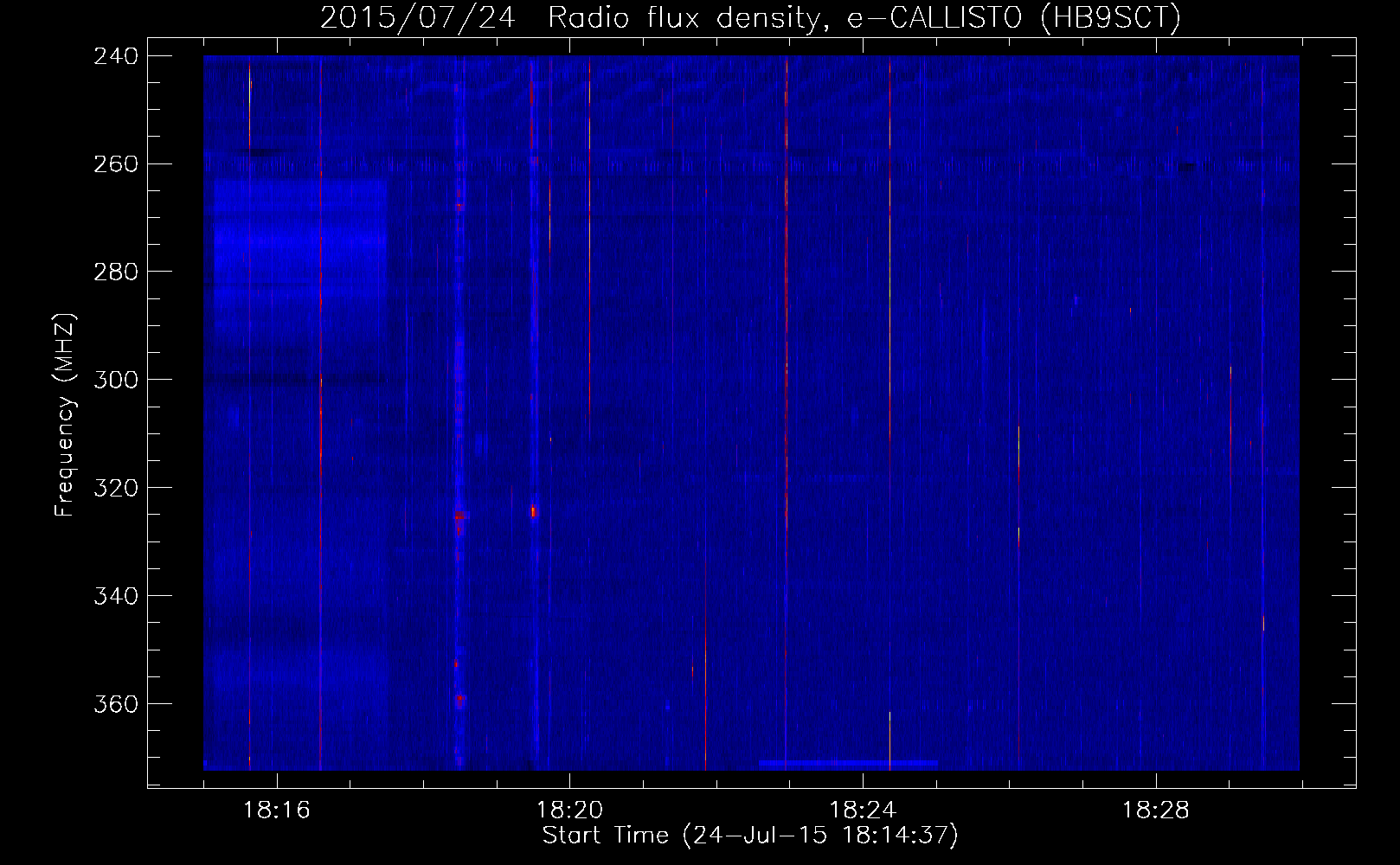The height and width of the screenshot is (865, 1400).
Task: Click the bright yellow vertical spike after 18:24
Action: [889, 413]
